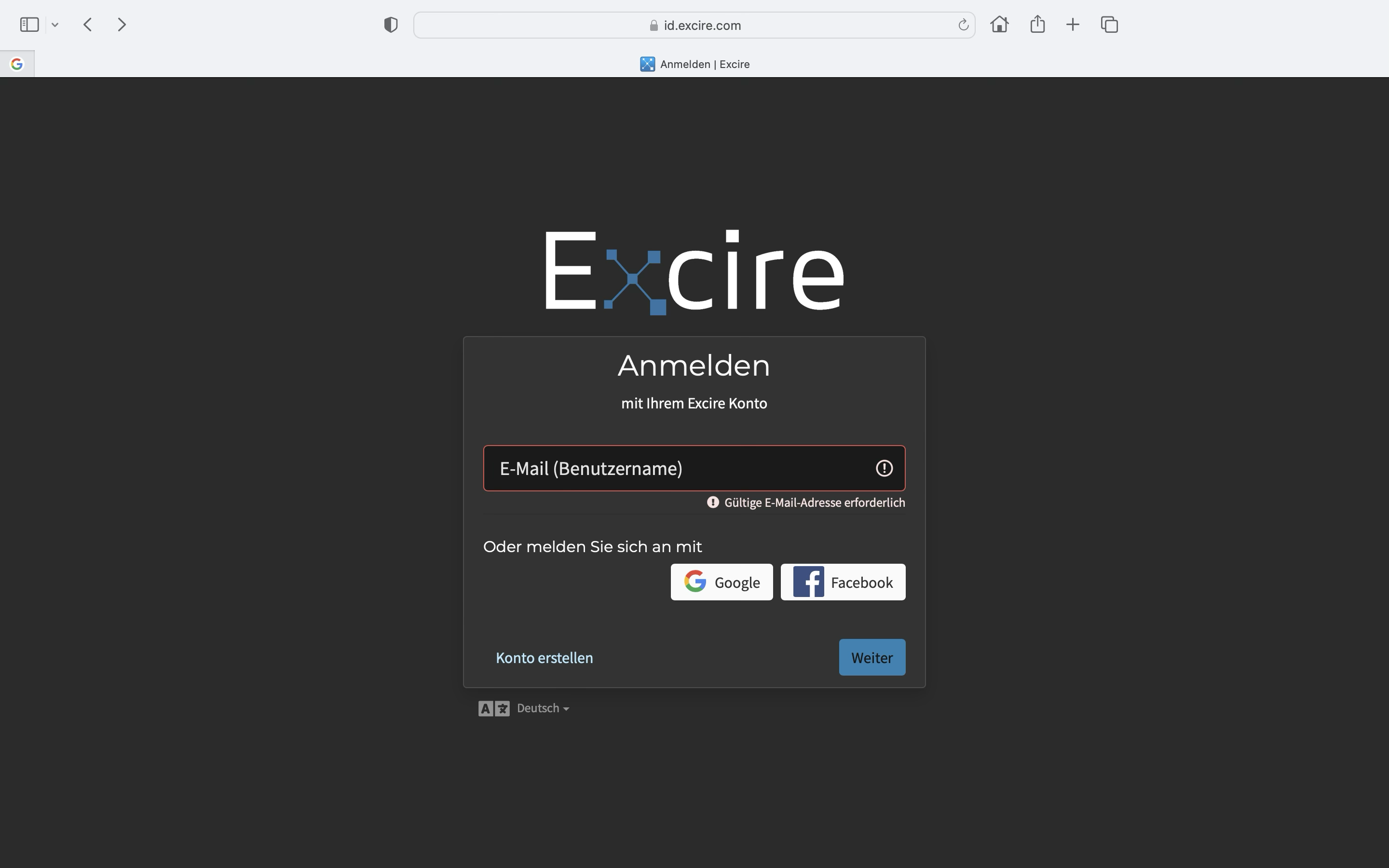Click the error icon beside the validation message
Screen dimensions: 1389x868
click(713, 502)
